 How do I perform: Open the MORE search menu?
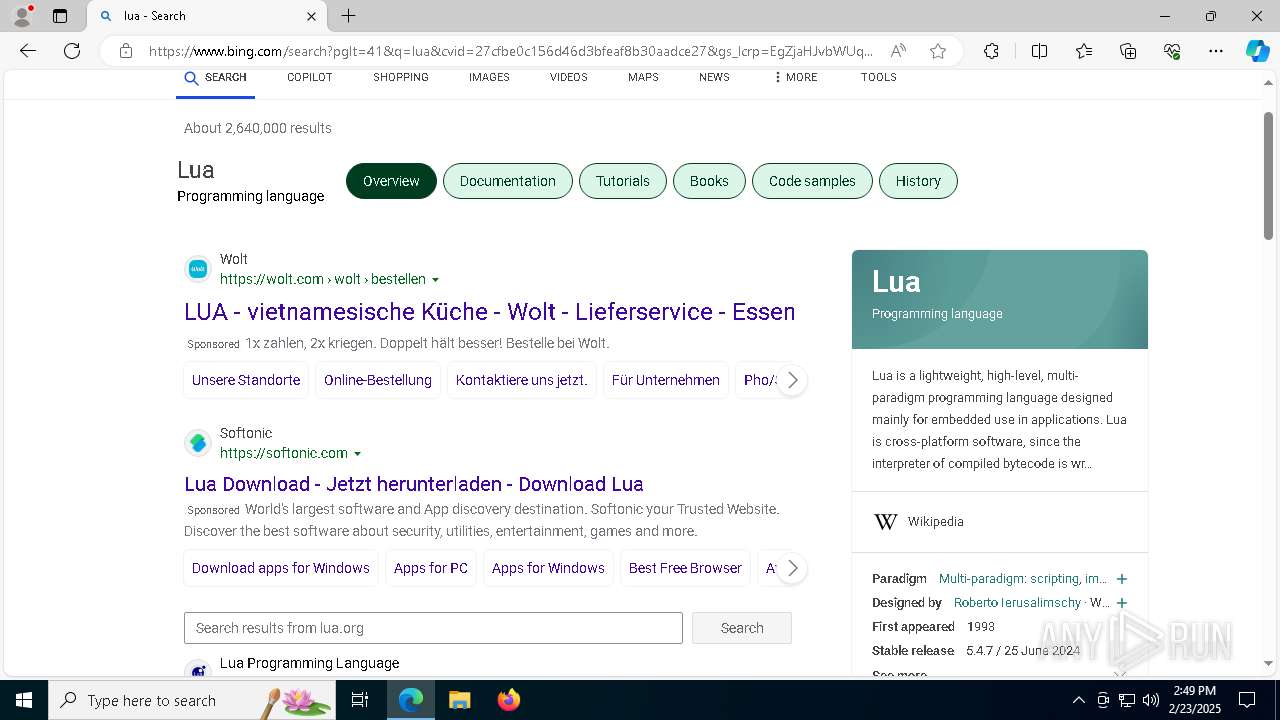point(795,77)
